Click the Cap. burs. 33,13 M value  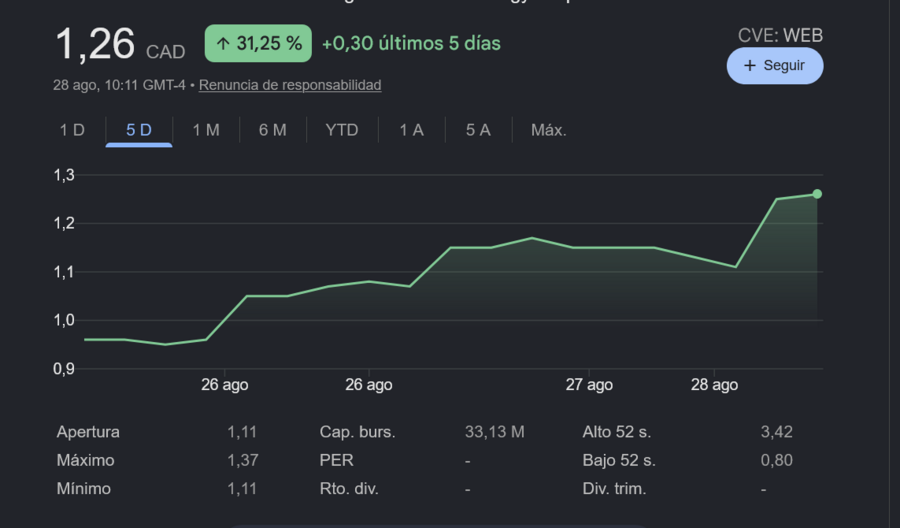(494, 432)
